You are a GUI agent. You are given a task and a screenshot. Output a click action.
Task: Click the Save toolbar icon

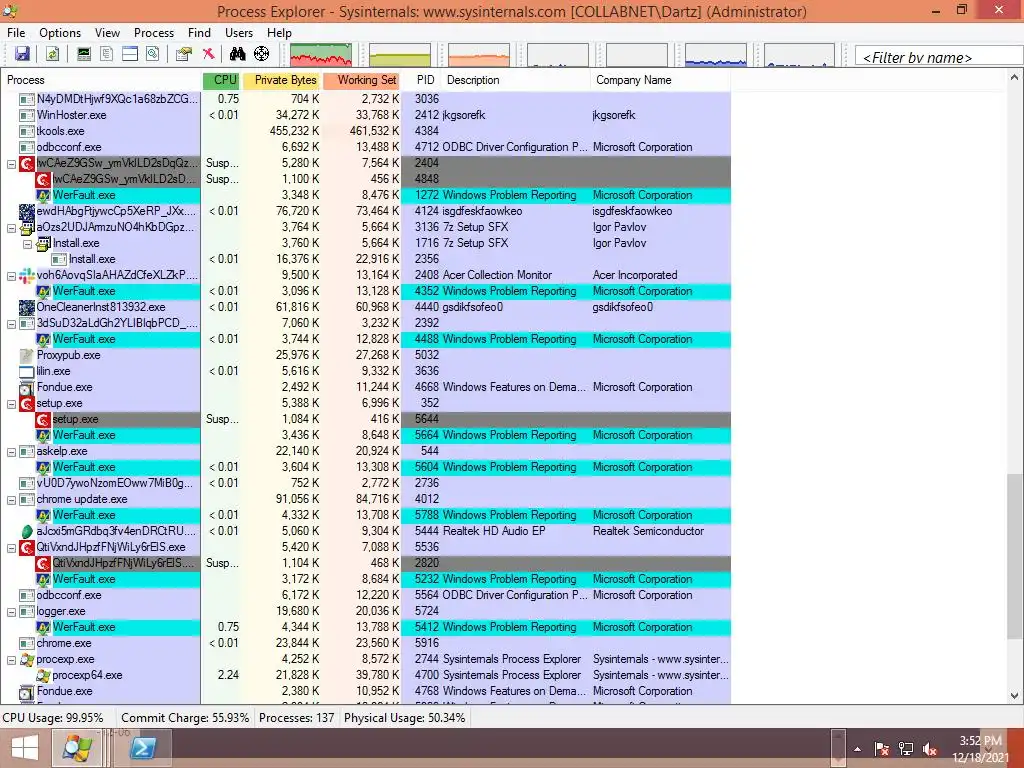pos(22,54)
